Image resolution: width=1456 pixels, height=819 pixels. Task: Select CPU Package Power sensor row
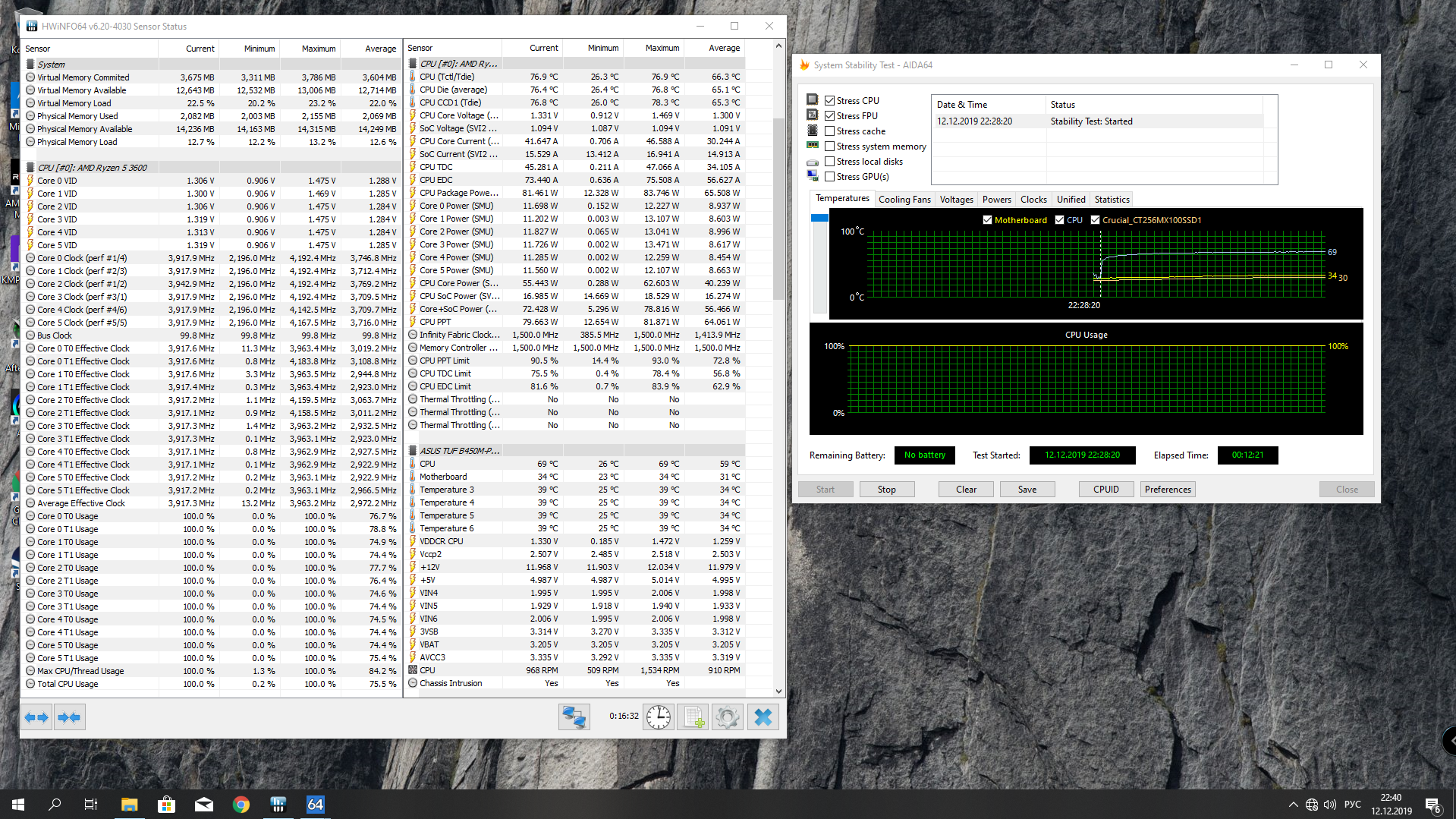tap(575, 193)
